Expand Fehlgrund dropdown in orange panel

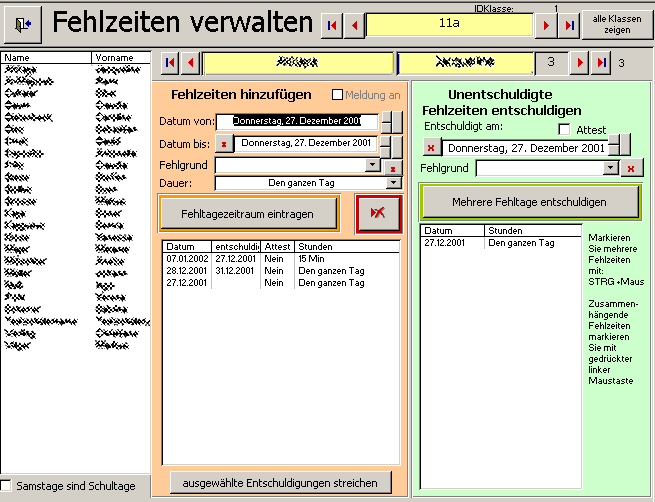point(373,165)
